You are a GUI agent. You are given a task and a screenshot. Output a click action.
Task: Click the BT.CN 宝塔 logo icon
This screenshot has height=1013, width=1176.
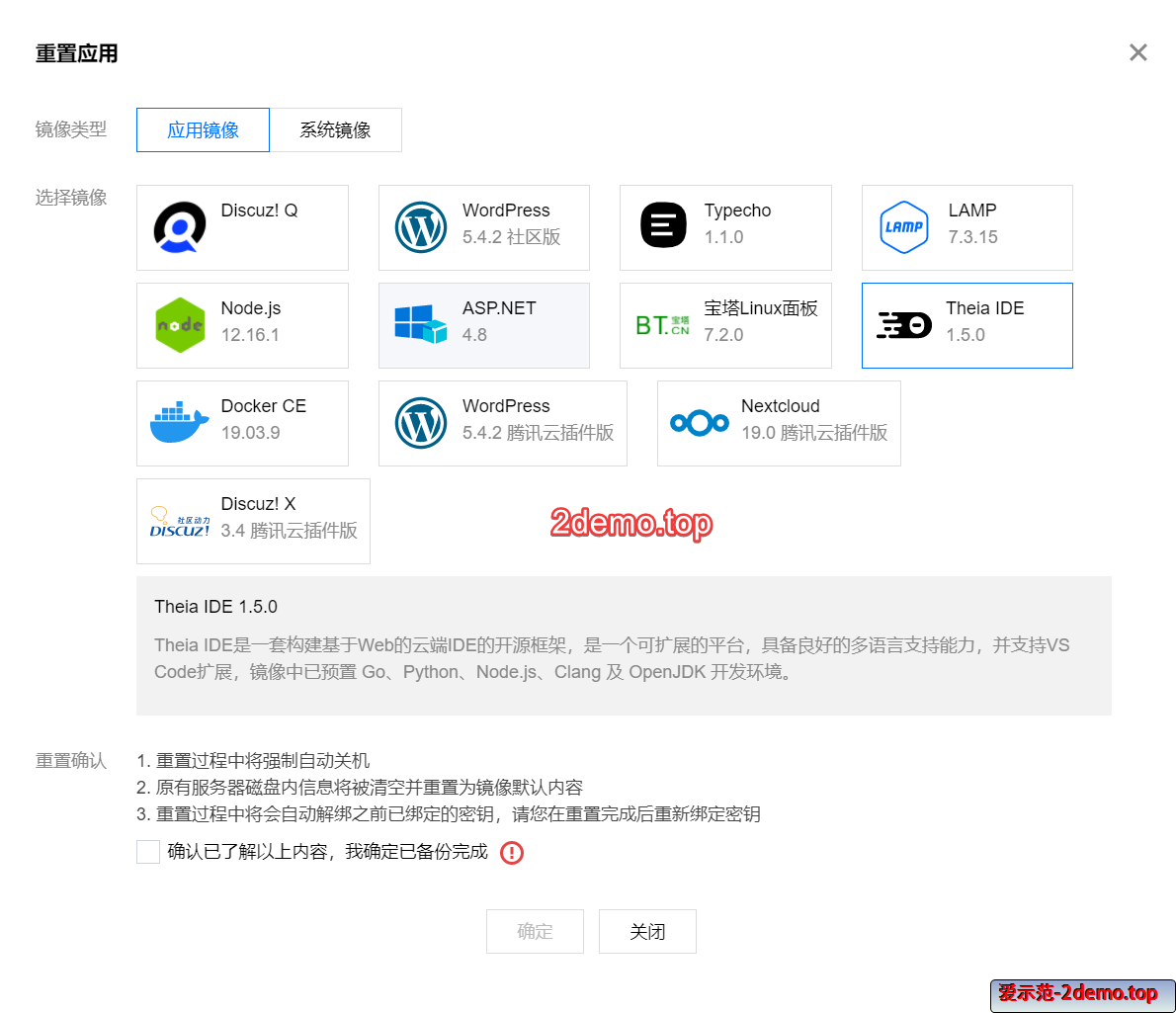[x=662, y=325]
